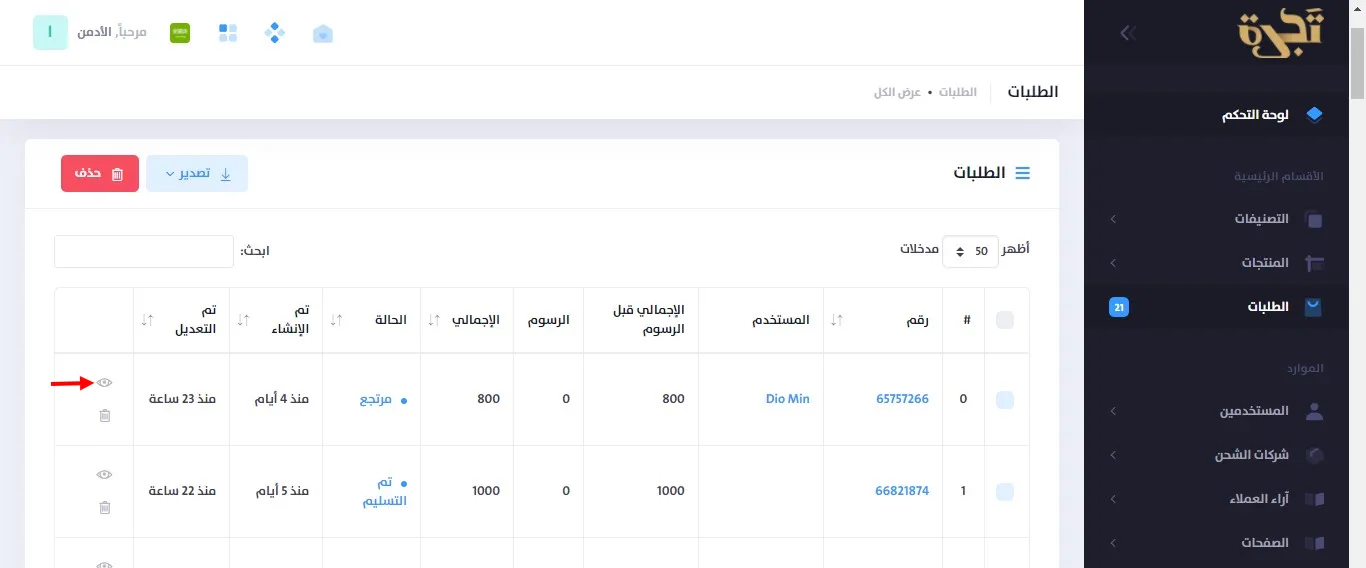Open the تصدير export dropdown
Image resolution: width=1366 pixels, height=568 pixels.
tap(197, 173)
